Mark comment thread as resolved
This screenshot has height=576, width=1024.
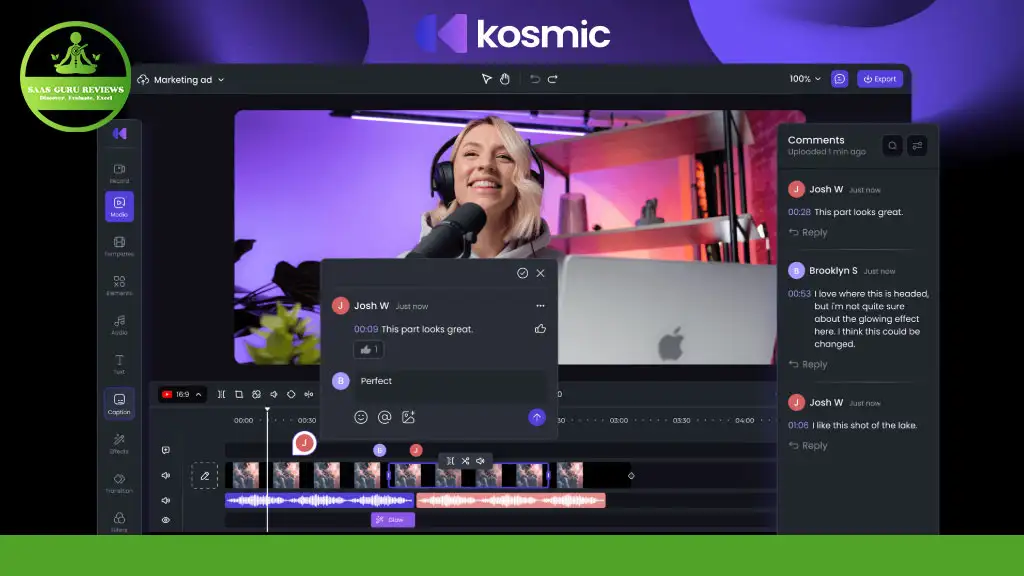522,273
